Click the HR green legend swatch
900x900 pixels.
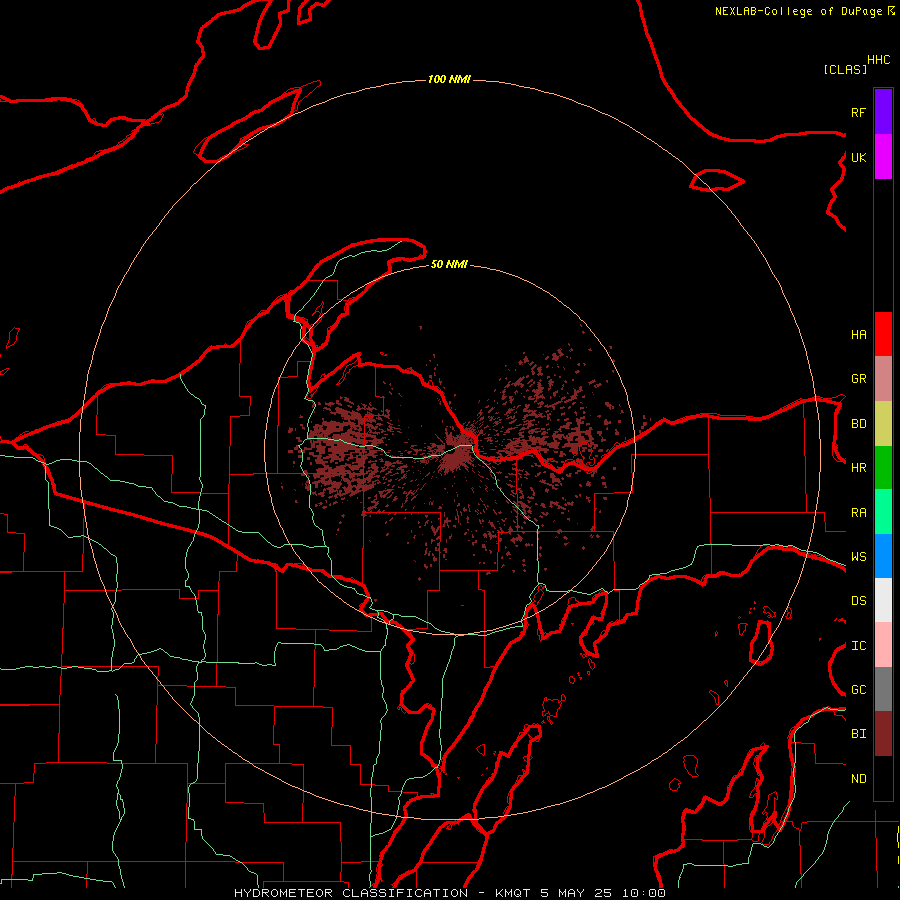tap(883, 468)
